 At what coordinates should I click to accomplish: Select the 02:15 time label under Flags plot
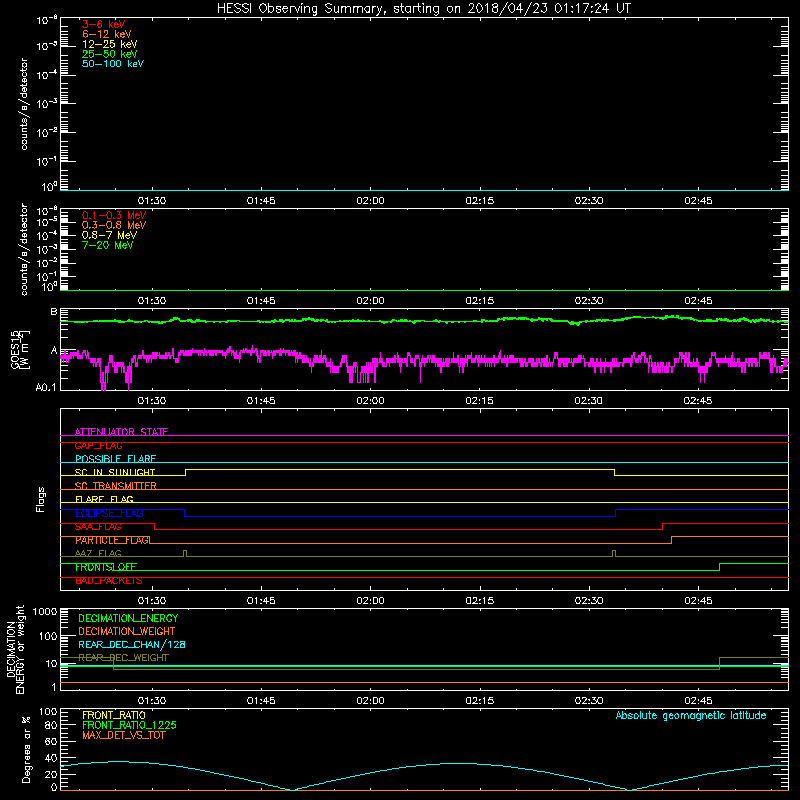[480, 601]
